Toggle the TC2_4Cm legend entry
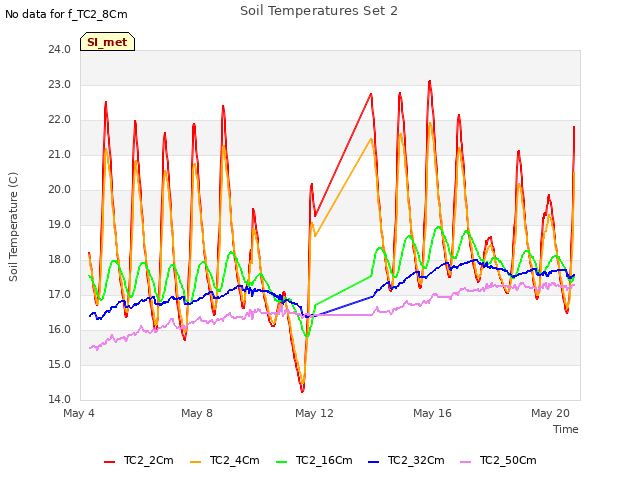640x480 pixels. [x=225, y=460]
